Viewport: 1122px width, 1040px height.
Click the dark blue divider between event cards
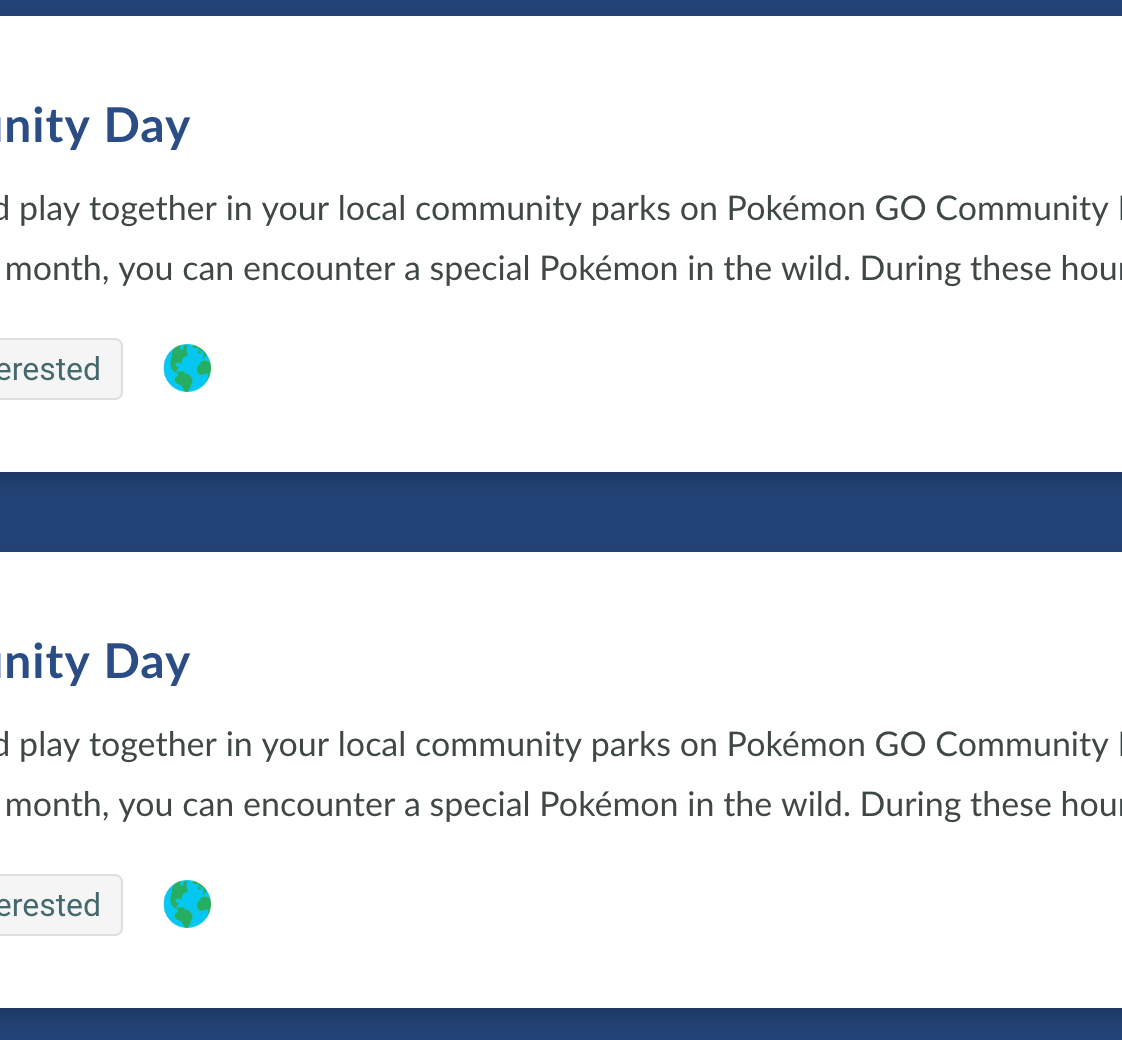pyautogui.click(x=560, y=512)
